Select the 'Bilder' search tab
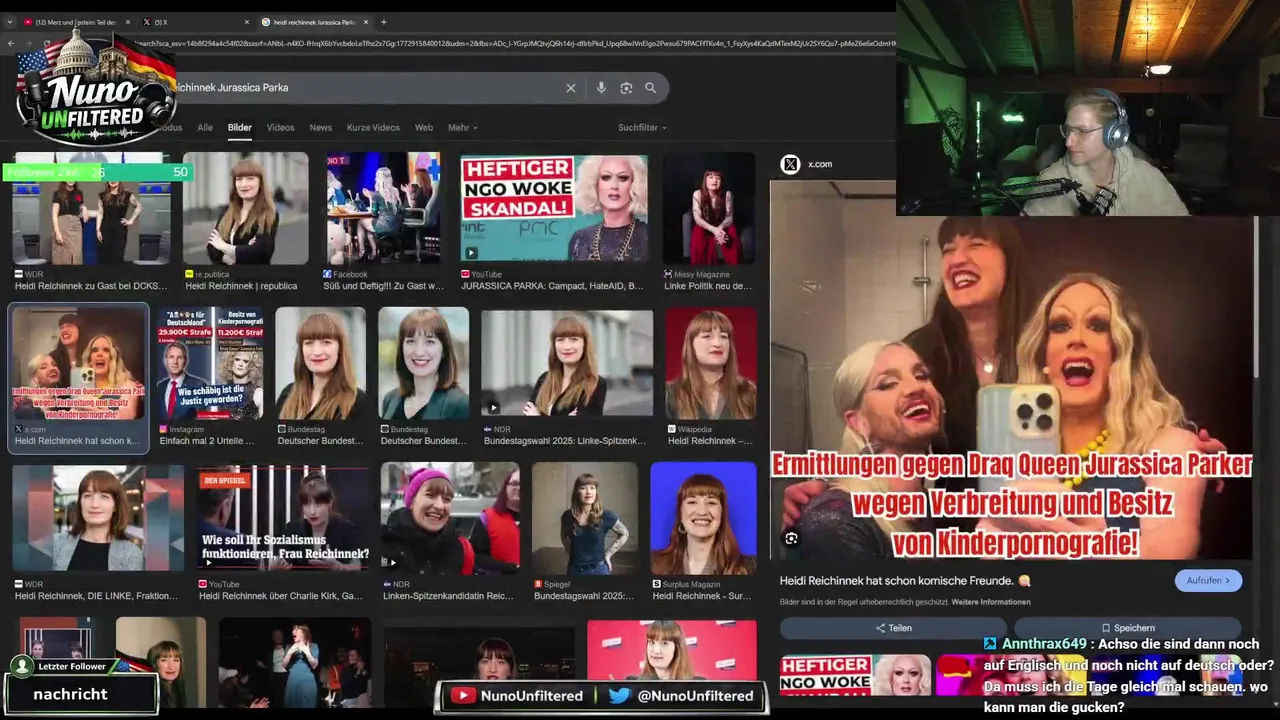Image resolution: width=1280 pixels, height=720 pixels. pyautogui.click(x=240, y=128)
